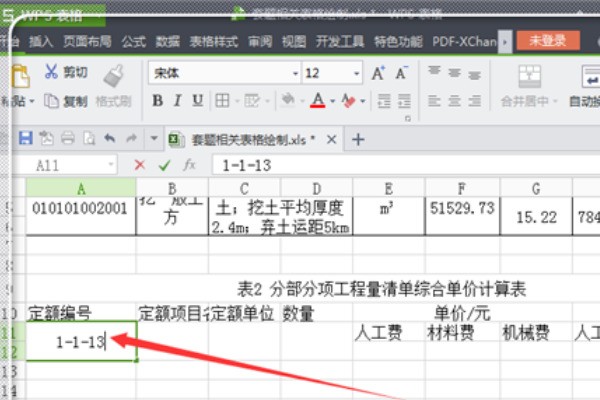Click the WPS 表格 application button
The height and width of the screenshot is (400, 600).
point(52,16)
